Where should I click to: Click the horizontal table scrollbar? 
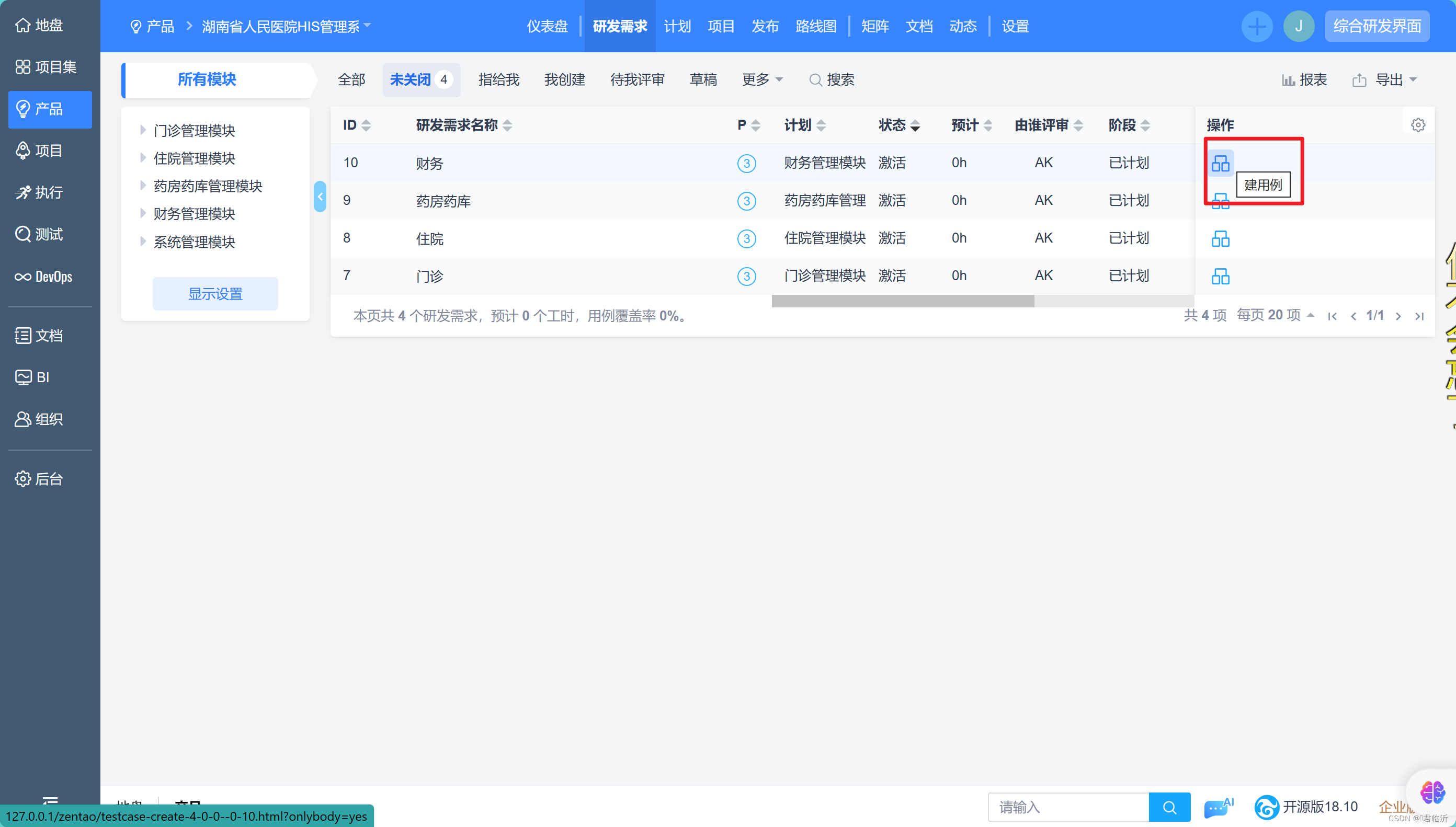[902, 301]
